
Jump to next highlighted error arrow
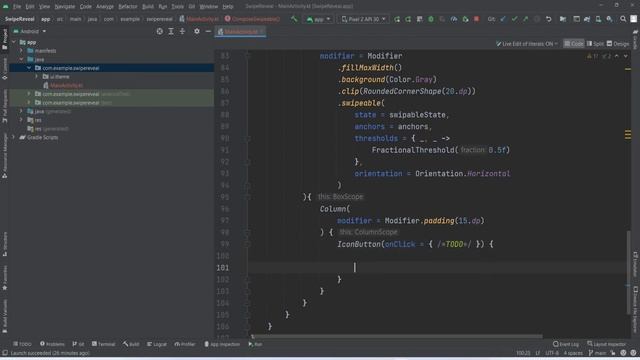626,56
